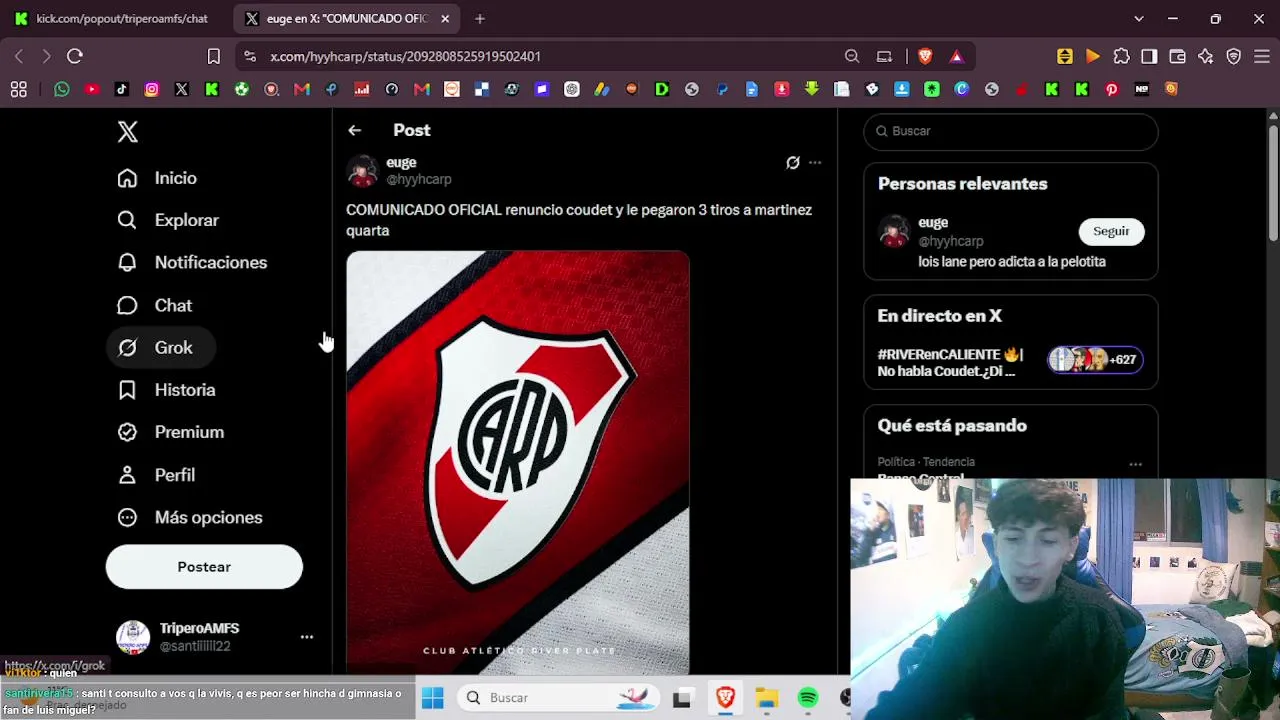Open the X bookmark in bookmarks bar
1280x720 pixels.
(182, 89)
